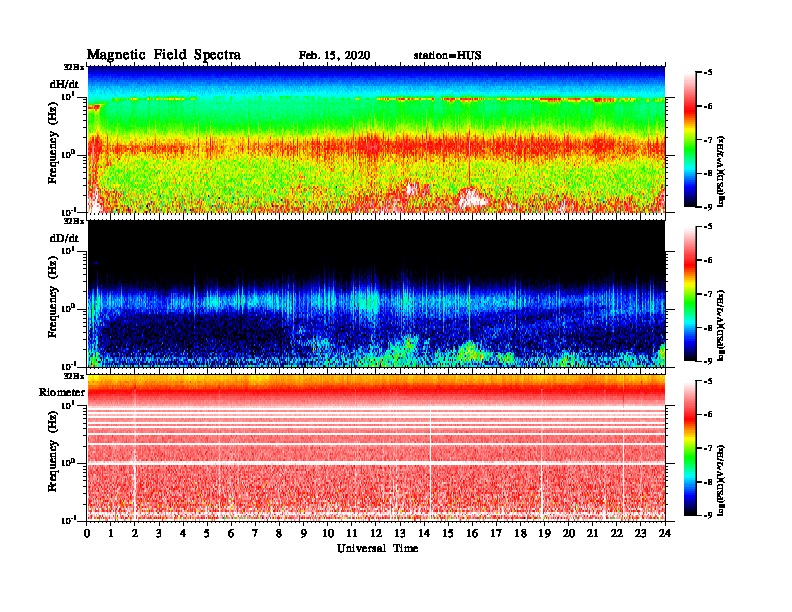Click hour tick label "15" on time axis
Screen dimensions: 792x612
click(448, 533)
